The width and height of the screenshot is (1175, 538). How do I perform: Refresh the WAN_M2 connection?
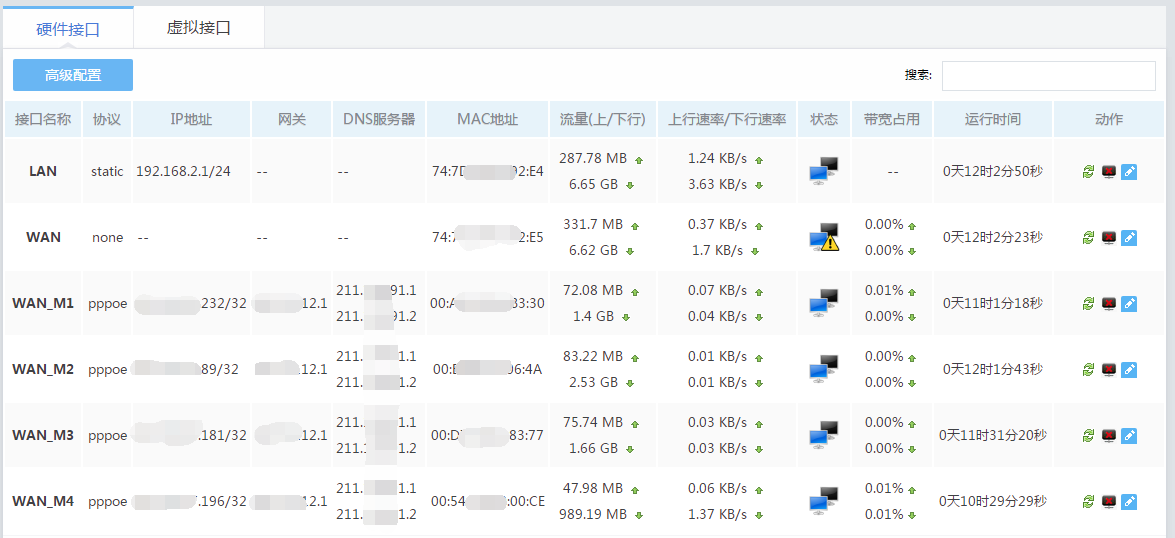[1089, 370]
